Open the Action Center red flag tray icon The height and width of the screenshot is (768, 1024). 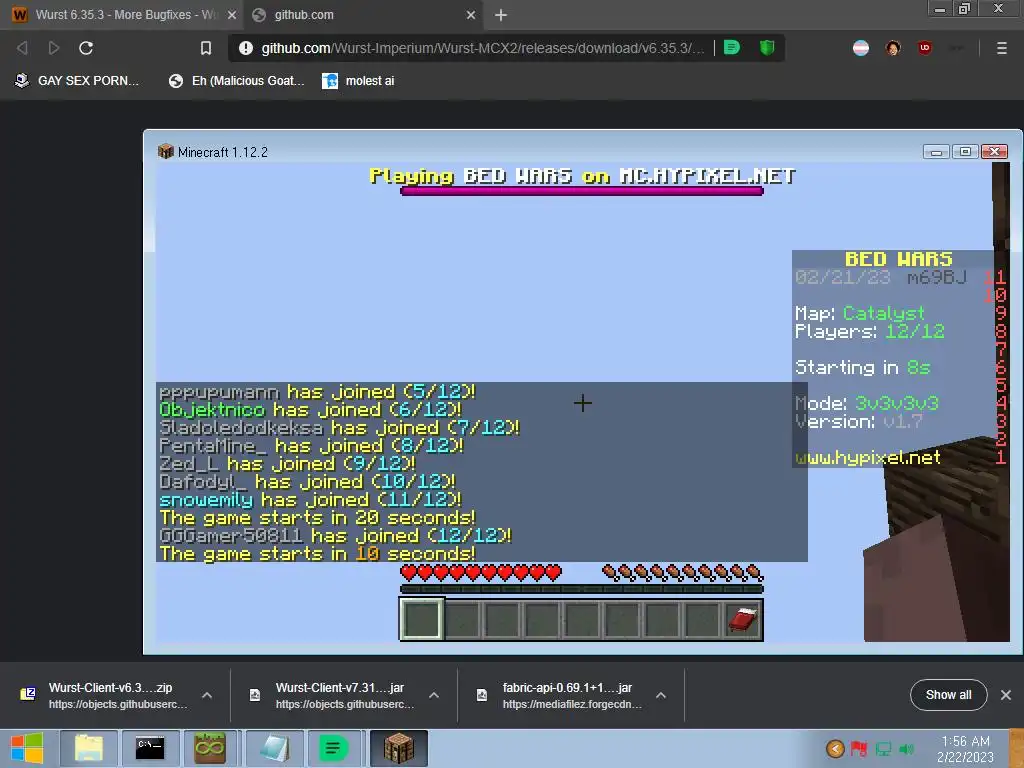click(859, 748)
